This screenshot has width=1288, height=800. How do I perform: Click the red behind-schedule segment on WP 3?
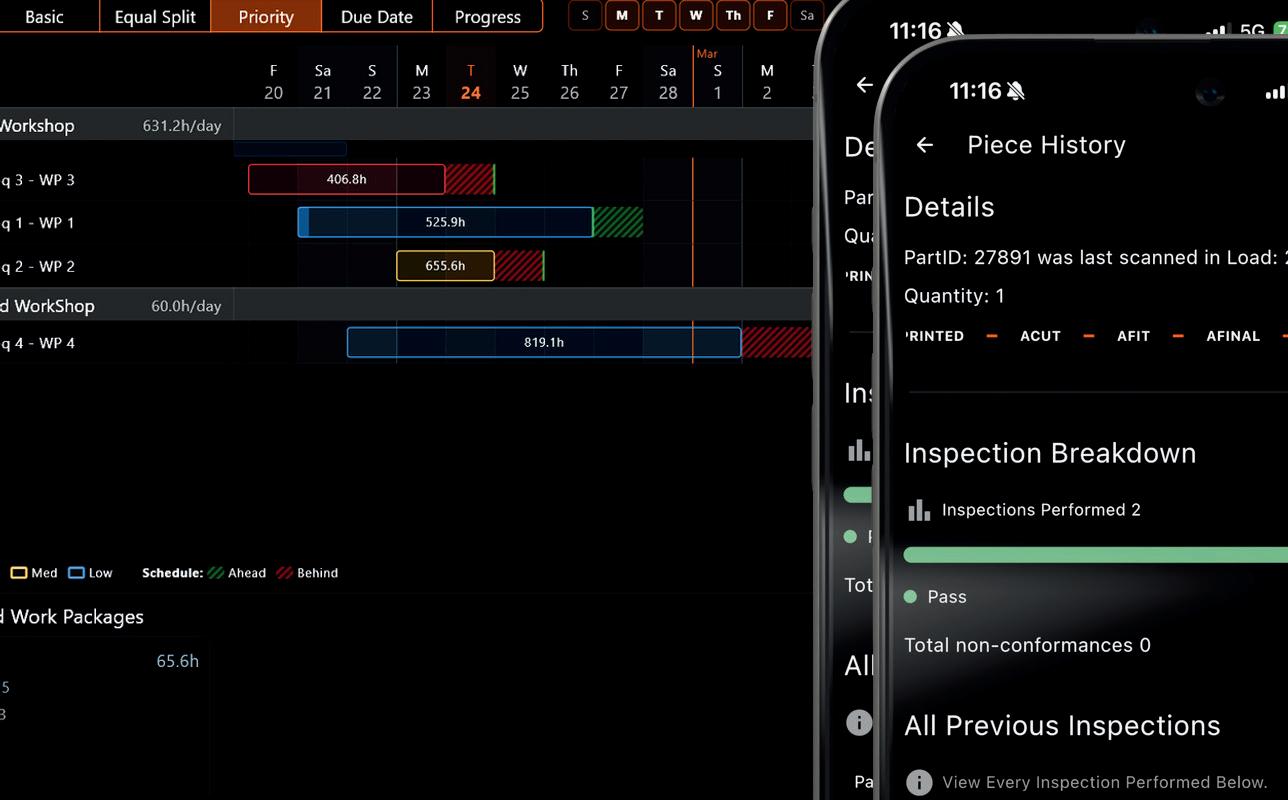pyautogui.click(x=469, y=180)
